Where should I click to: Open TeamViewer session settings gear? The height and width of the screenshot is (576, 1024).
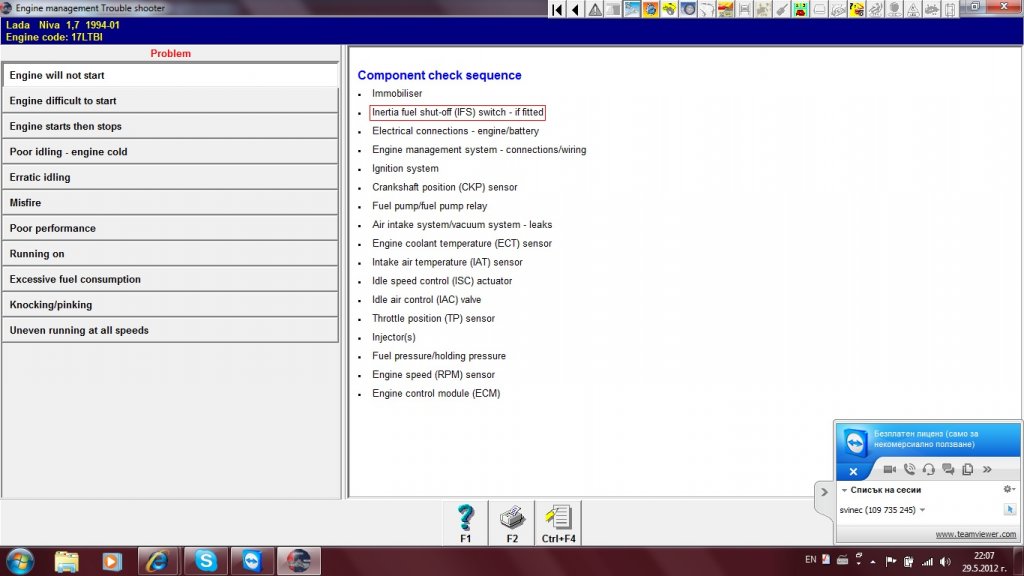(x=1009, y=489)
